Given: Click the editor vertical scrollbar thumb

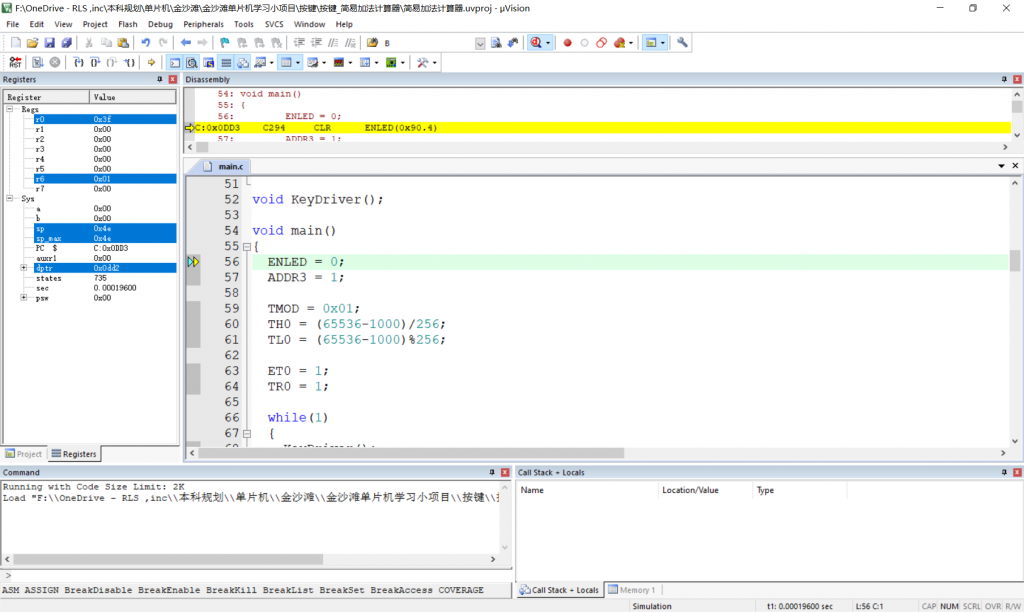Looking at the screenshot, I should pos(1015,260).
